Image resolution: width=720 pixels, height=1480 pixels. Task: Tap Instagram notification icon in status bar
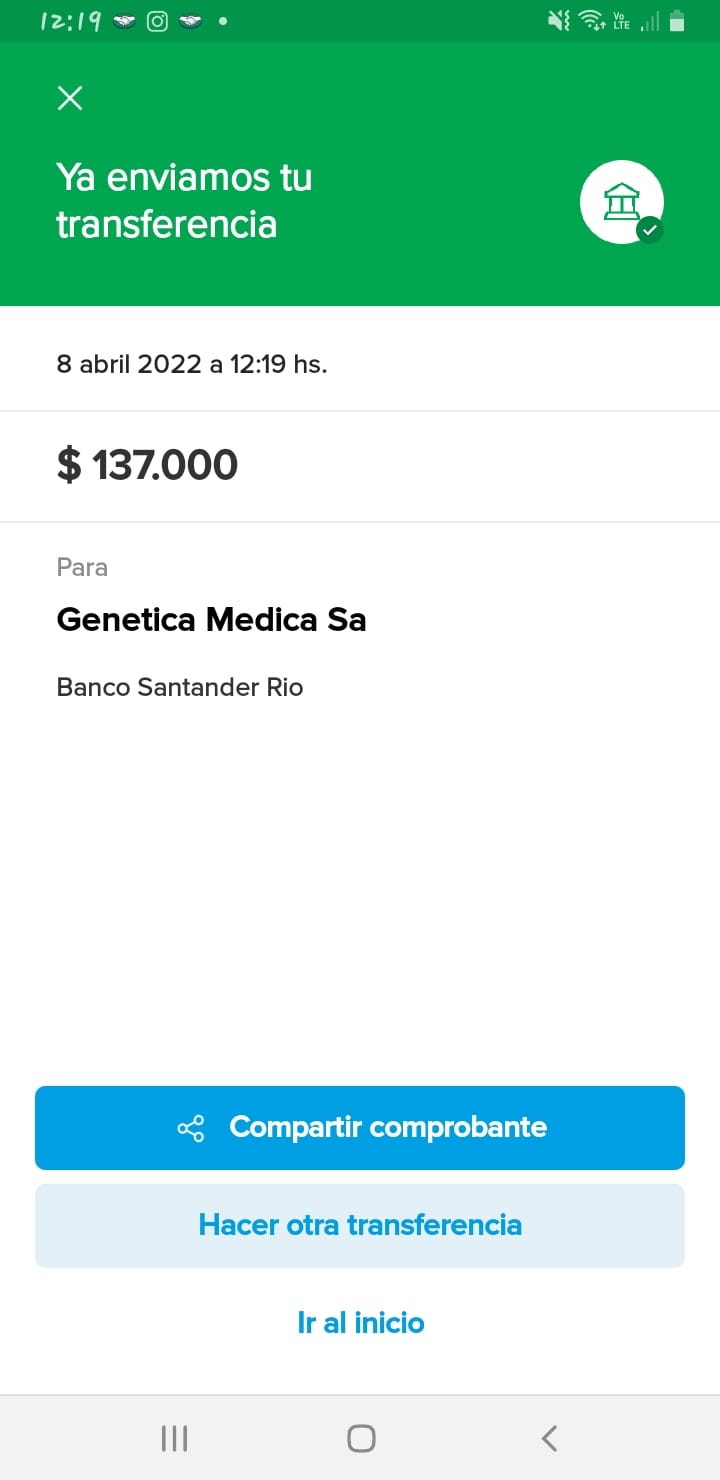pyautogui.click(x=157, y=21)
